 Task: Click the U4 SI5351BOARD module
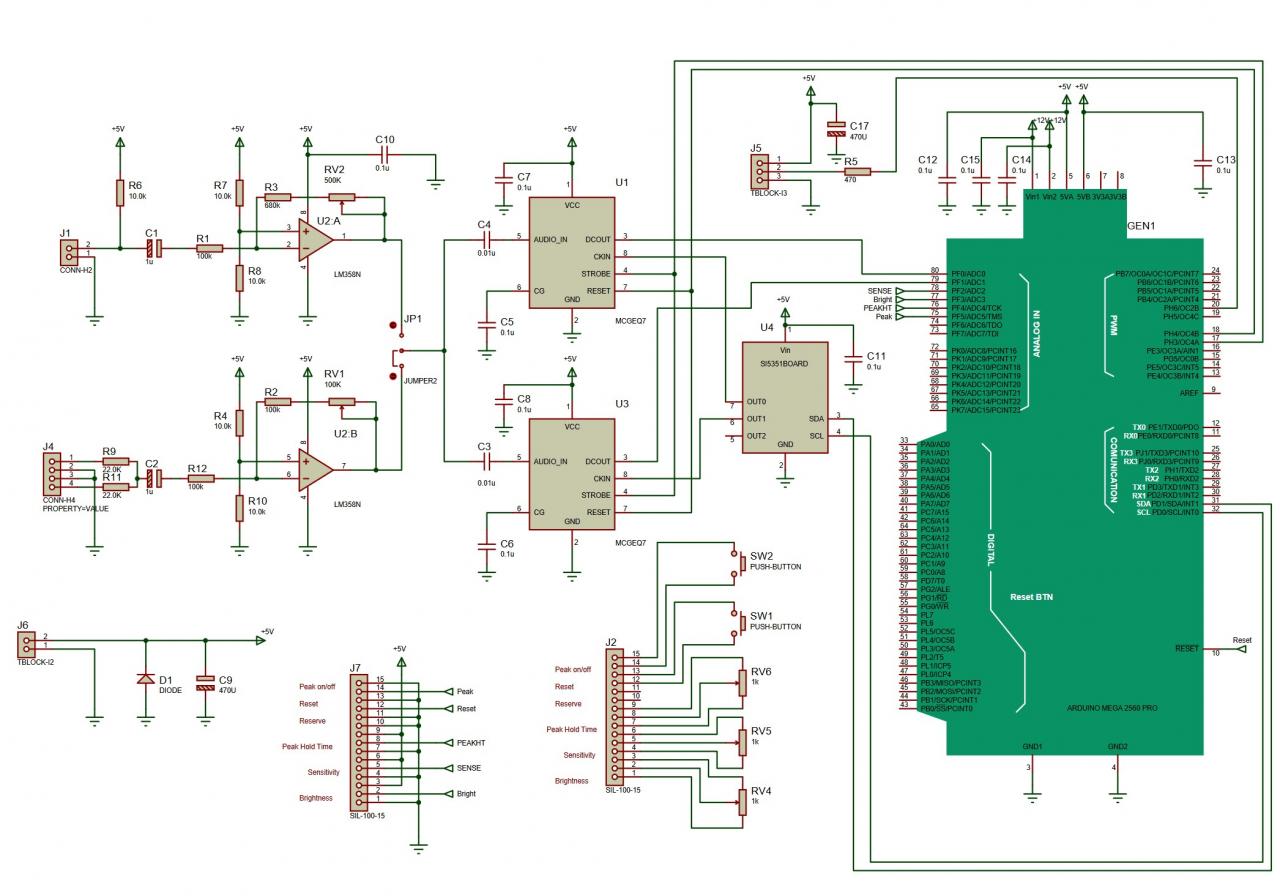pos(785,398)
